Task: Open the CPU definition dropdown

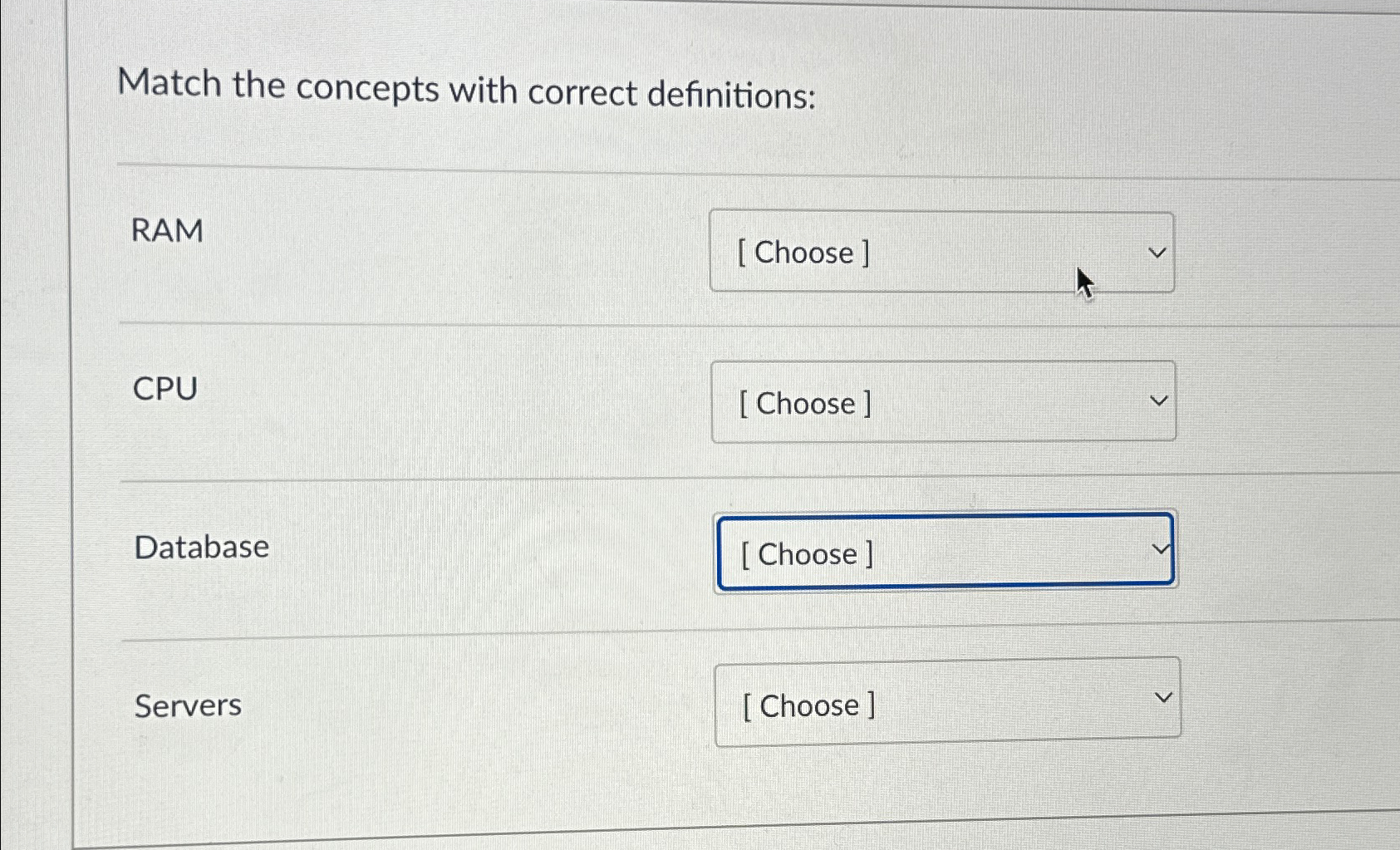Action: click(x=943, y=402)
